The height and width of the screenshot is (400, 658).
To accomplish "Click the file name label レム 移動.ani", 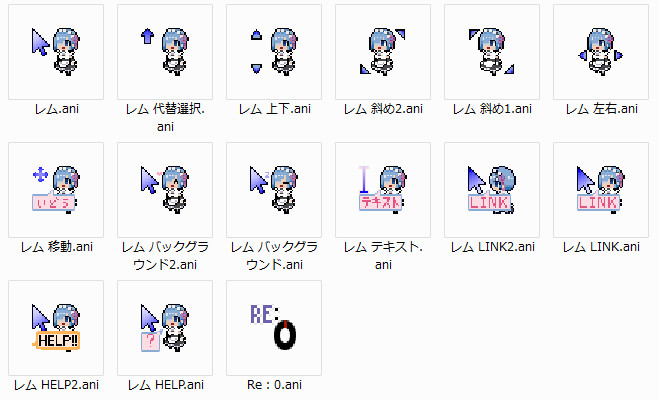I will [57, 247].
